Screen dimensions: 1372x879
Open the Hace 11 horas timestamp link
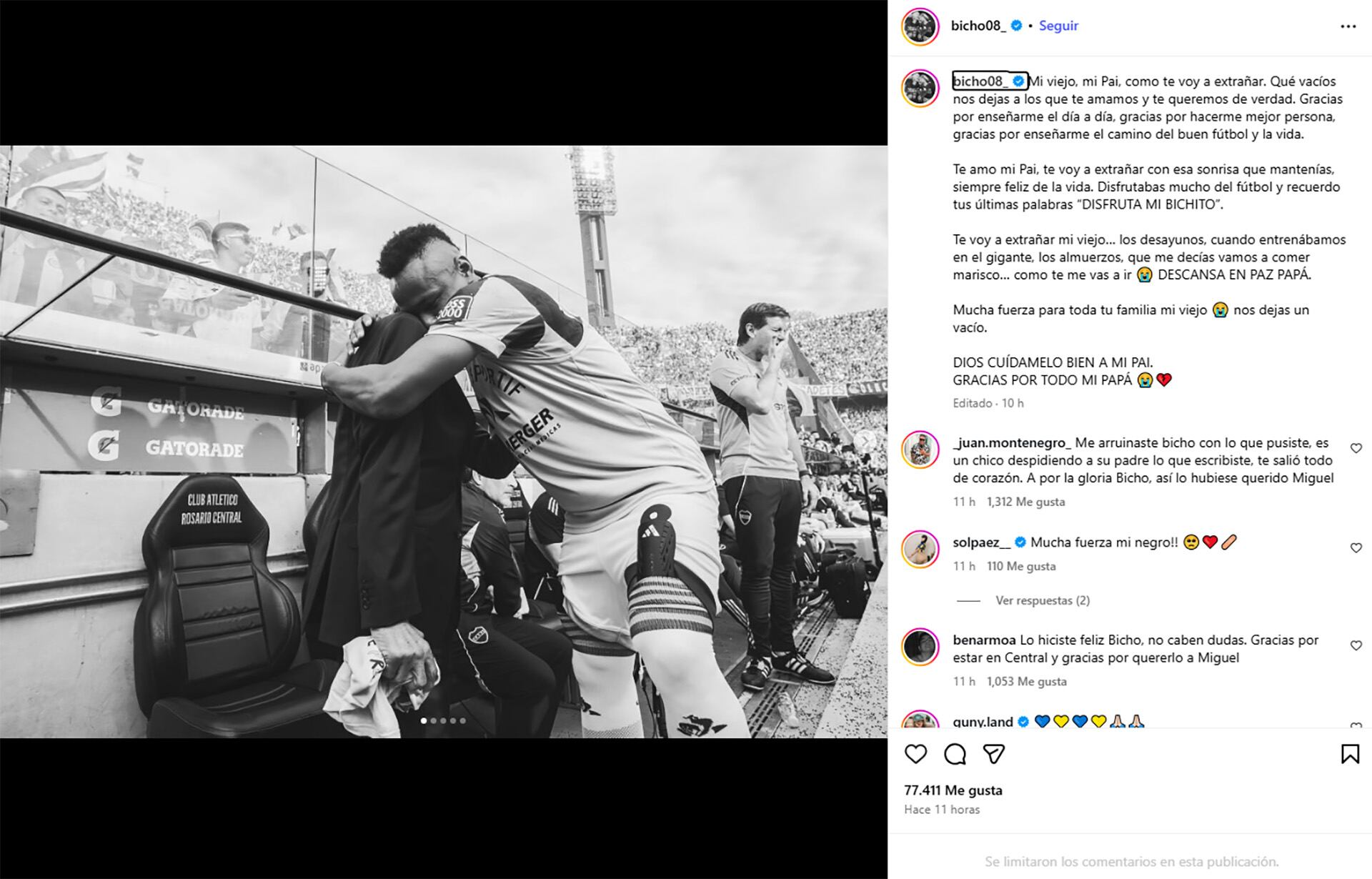tap(941, 810)
